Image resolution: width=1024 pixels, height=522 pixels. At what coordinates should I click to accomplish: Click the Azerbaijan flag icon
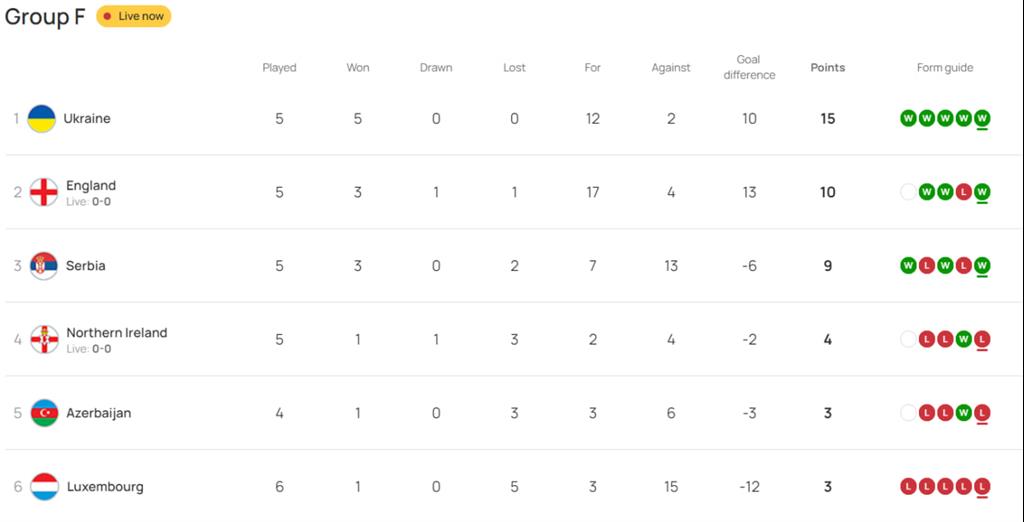44,413
